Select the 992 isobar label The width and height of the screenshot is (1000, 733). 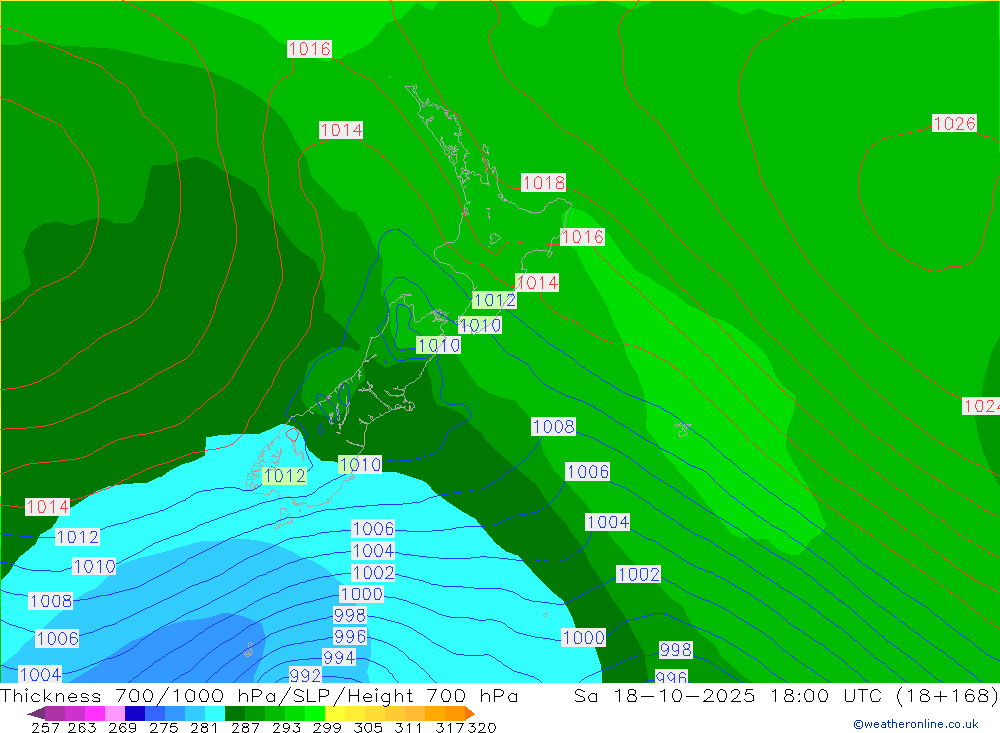pos(305,675)
